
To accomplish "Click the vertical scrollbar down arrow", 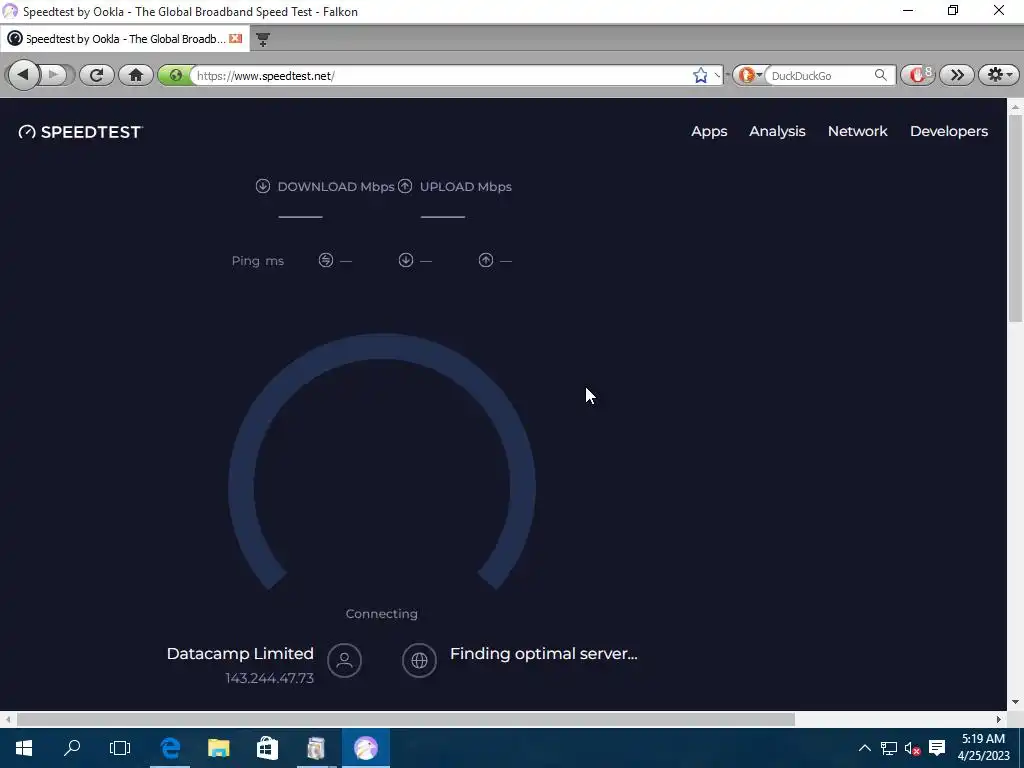I will point(1015,703).
